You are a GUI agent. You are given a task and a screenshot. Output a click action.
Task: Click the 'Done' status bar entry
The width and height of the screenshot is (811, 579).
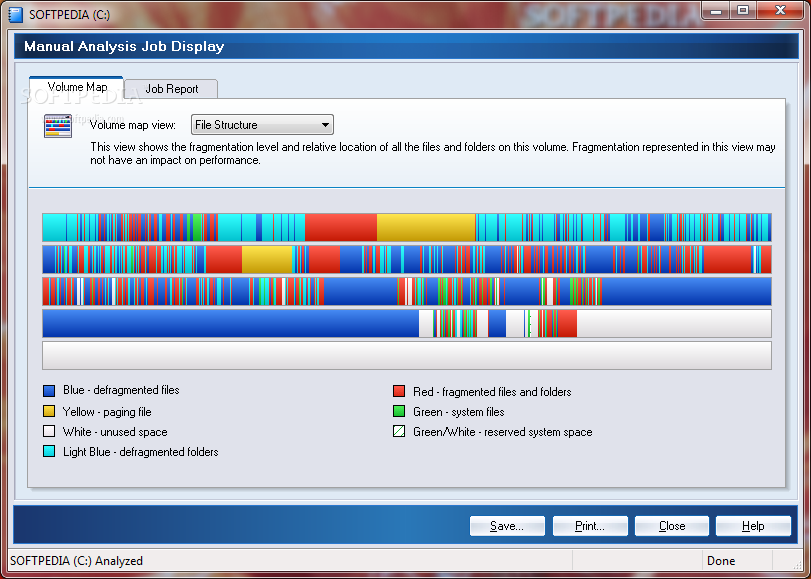click(721, 561)
